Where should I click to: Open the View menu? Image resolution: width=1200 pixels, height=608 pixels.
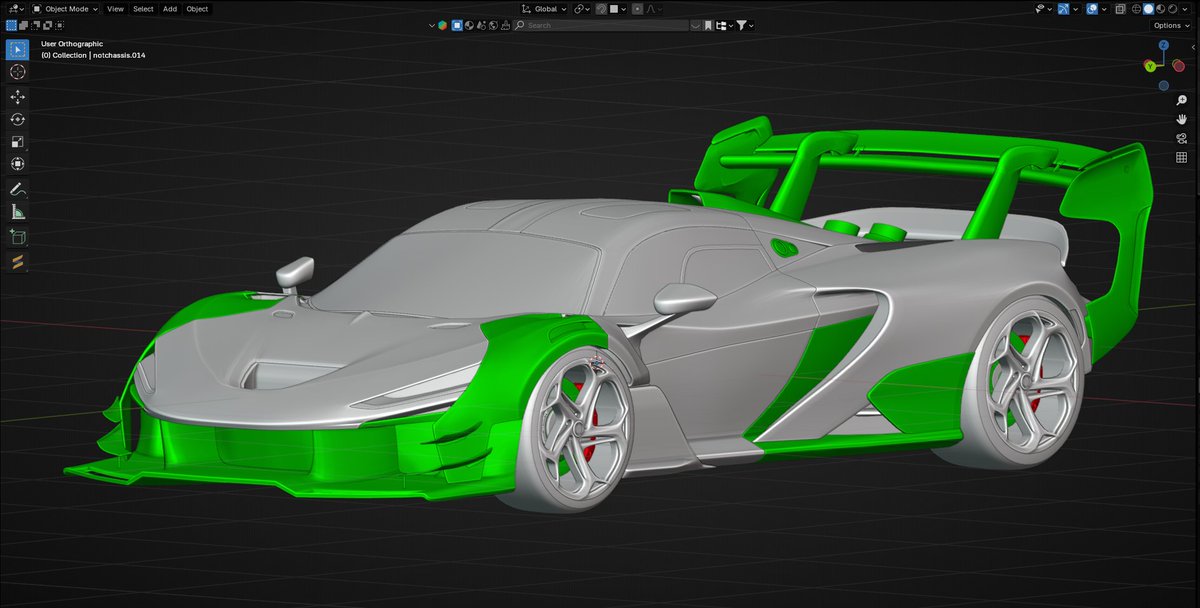[115, 9]
